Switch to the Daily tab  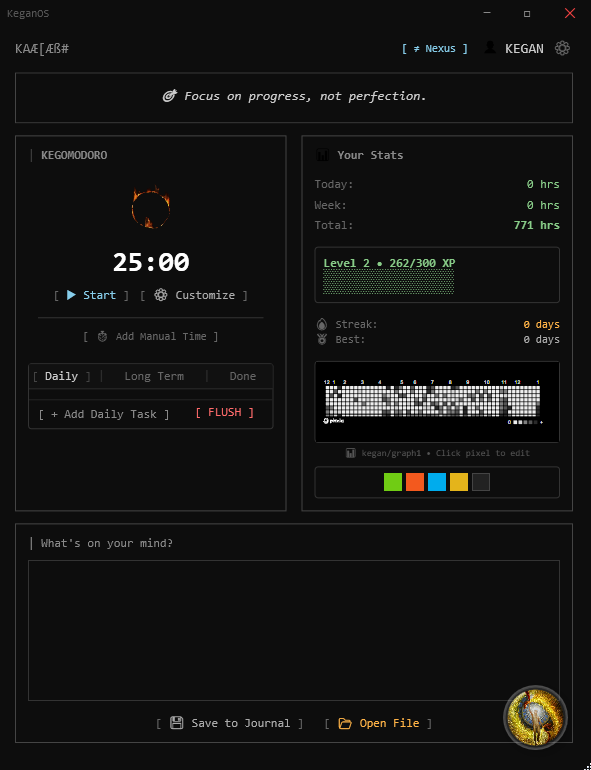click(x=61, y=376)
